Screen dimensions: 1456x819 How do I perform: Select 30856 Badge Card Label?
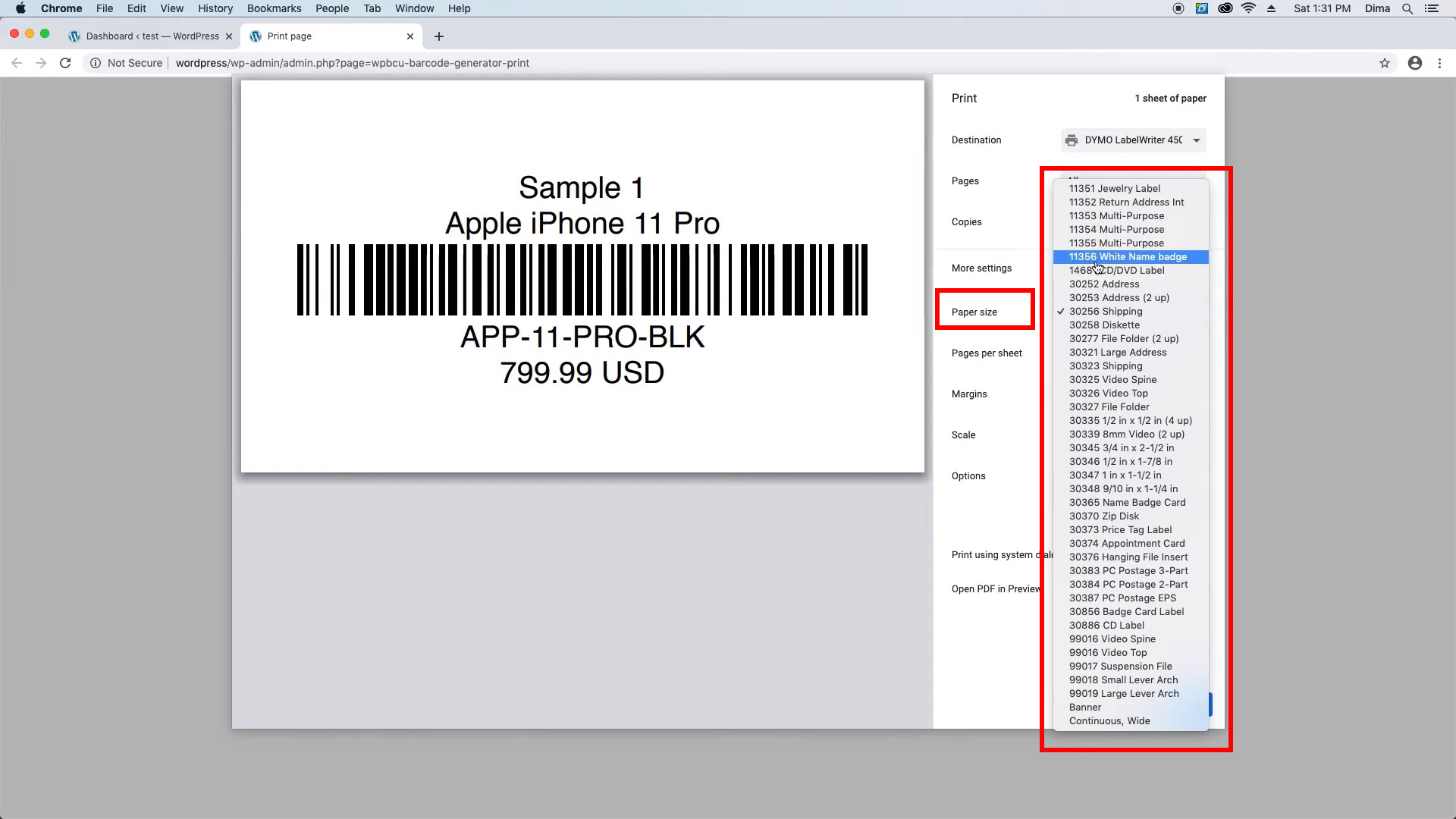point(1131,612)
